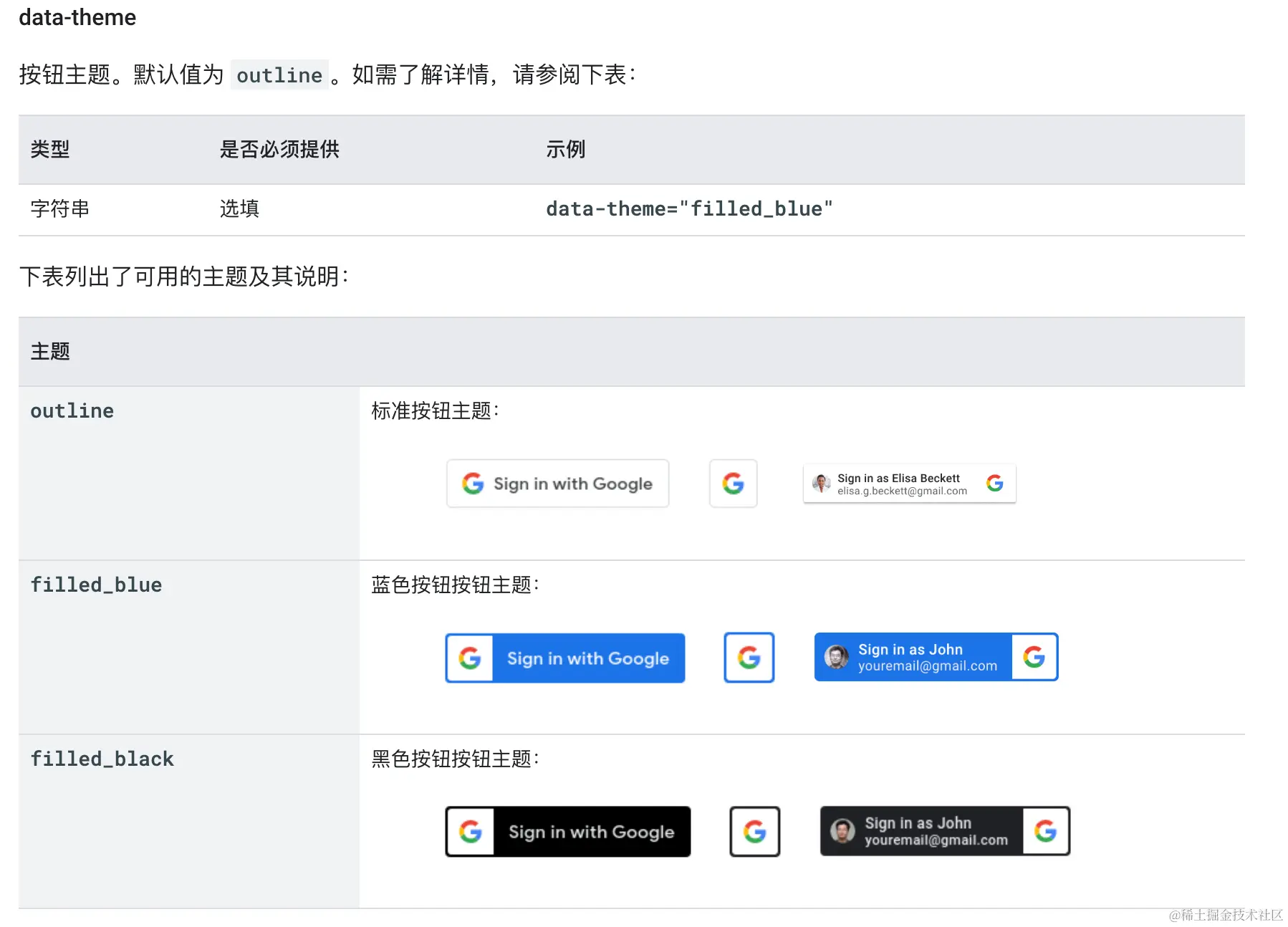The width and height of the screenshot is (1288, 927).
Task: Click blue 'Sign in as John' button
Action: click(x=936, y=657)
